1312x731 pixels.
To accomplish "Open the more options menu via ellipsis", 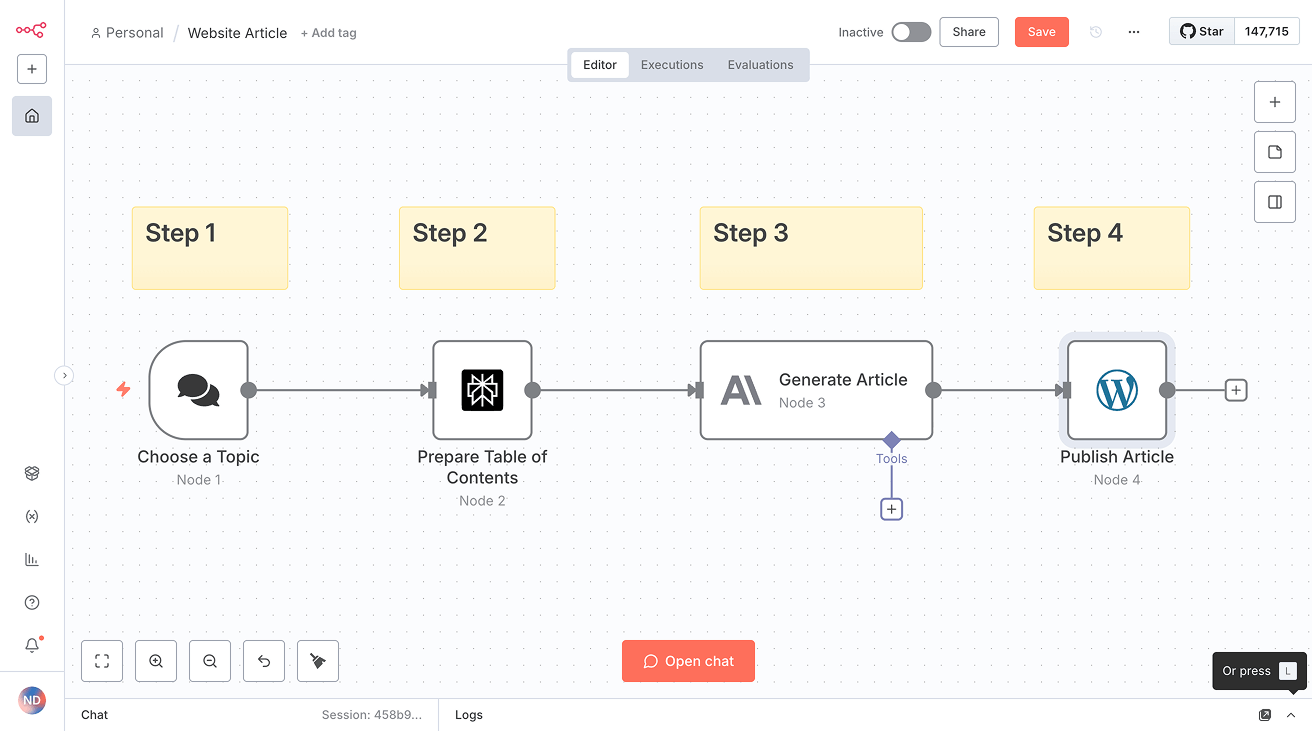I will [x=1134, y=32].
